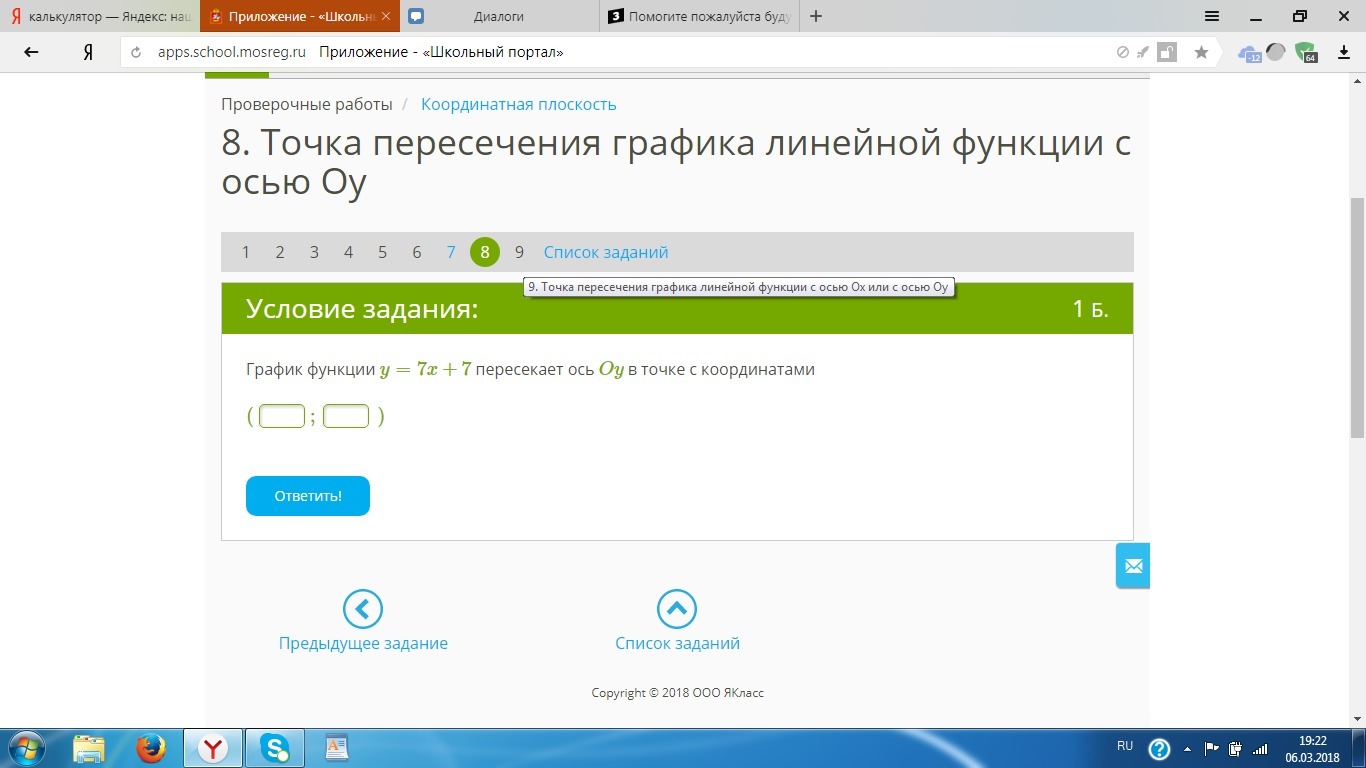Open a new tab with the plus button

click(816, 16)
